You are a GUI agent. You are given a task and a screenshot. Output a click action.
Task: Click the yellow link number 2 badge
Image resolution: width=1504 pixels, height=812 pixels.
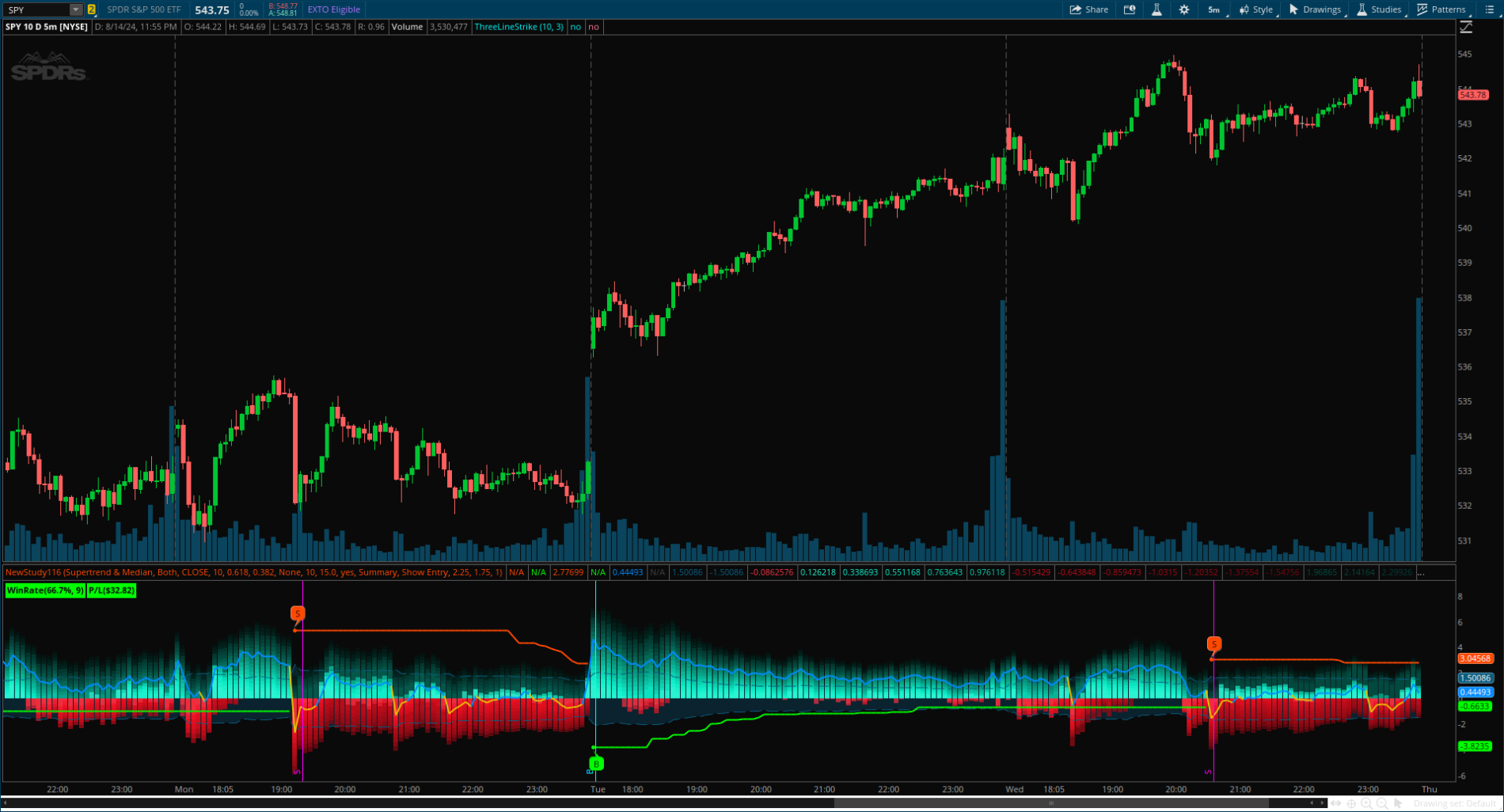pyautogui.click(x=92, y=9)
